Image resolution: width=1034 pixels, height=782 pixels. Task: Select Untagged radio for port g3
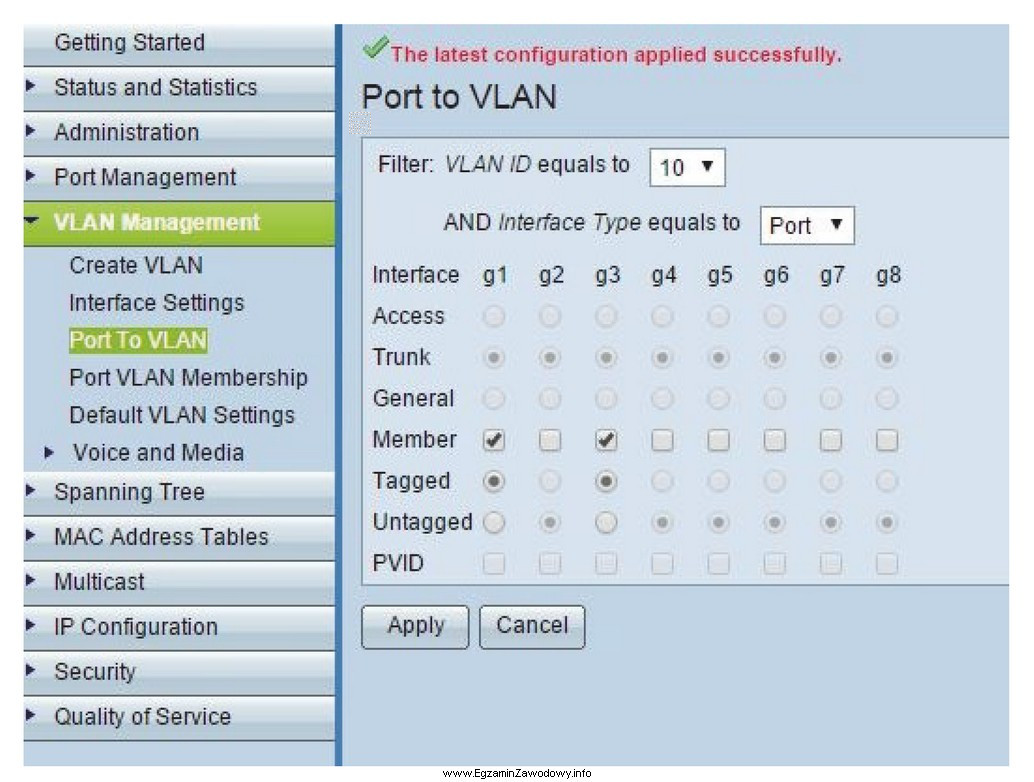coord(606,523)
